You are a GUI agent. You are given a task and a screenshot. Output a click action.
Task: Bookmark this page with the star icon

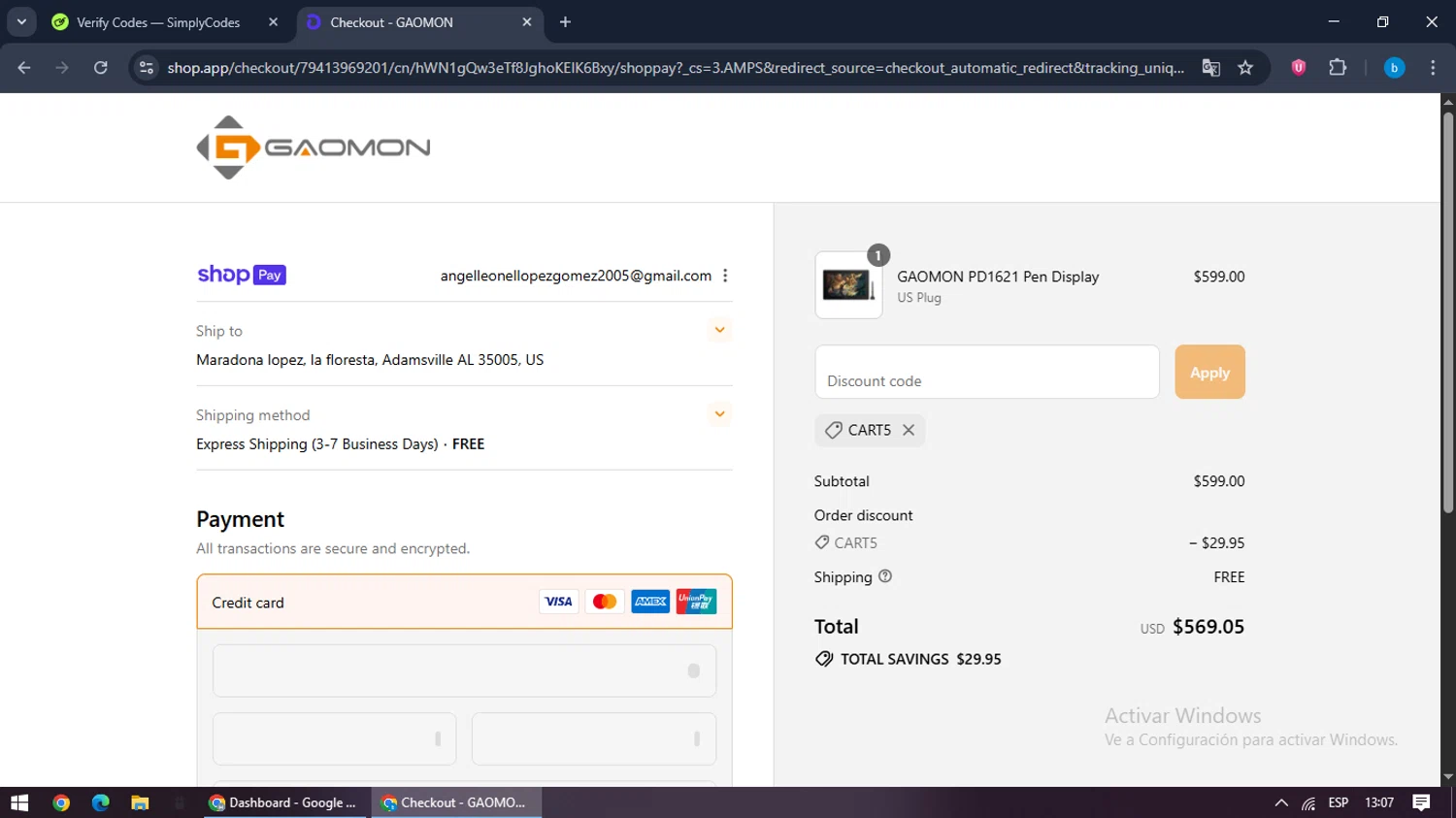click(x=1245, y=68)
